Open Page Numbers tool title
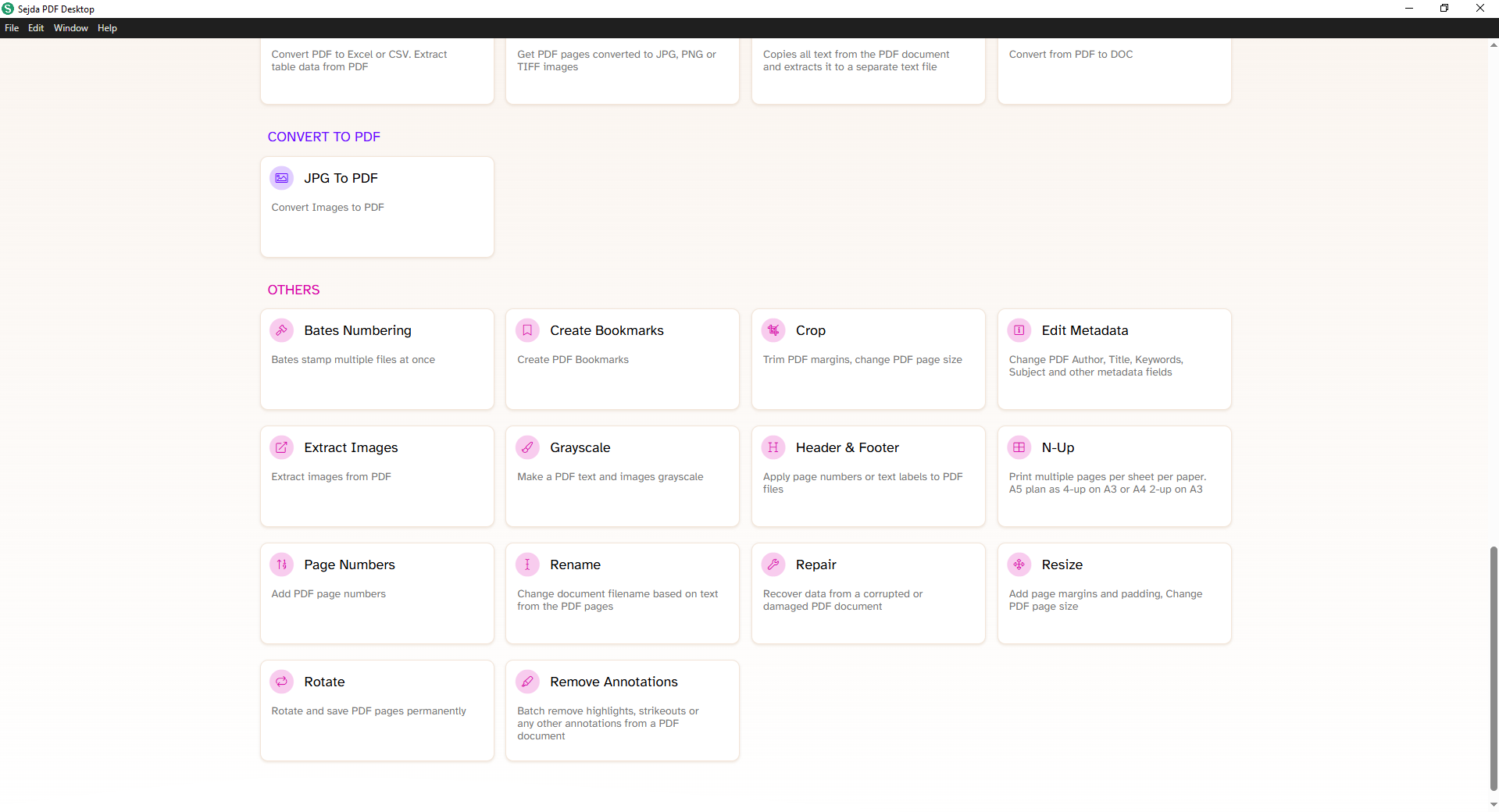This screenshot has width=1499, height=812. (x=349, y=564)
